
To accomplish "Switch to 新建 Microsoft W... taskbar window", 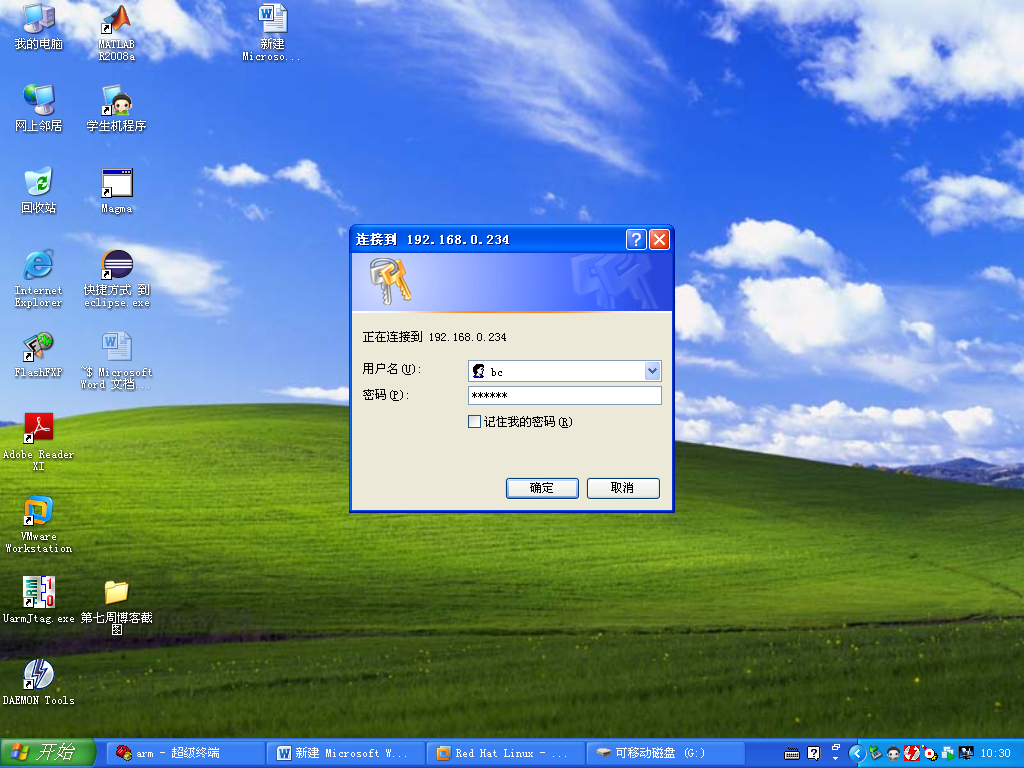I will pos(346,753).
